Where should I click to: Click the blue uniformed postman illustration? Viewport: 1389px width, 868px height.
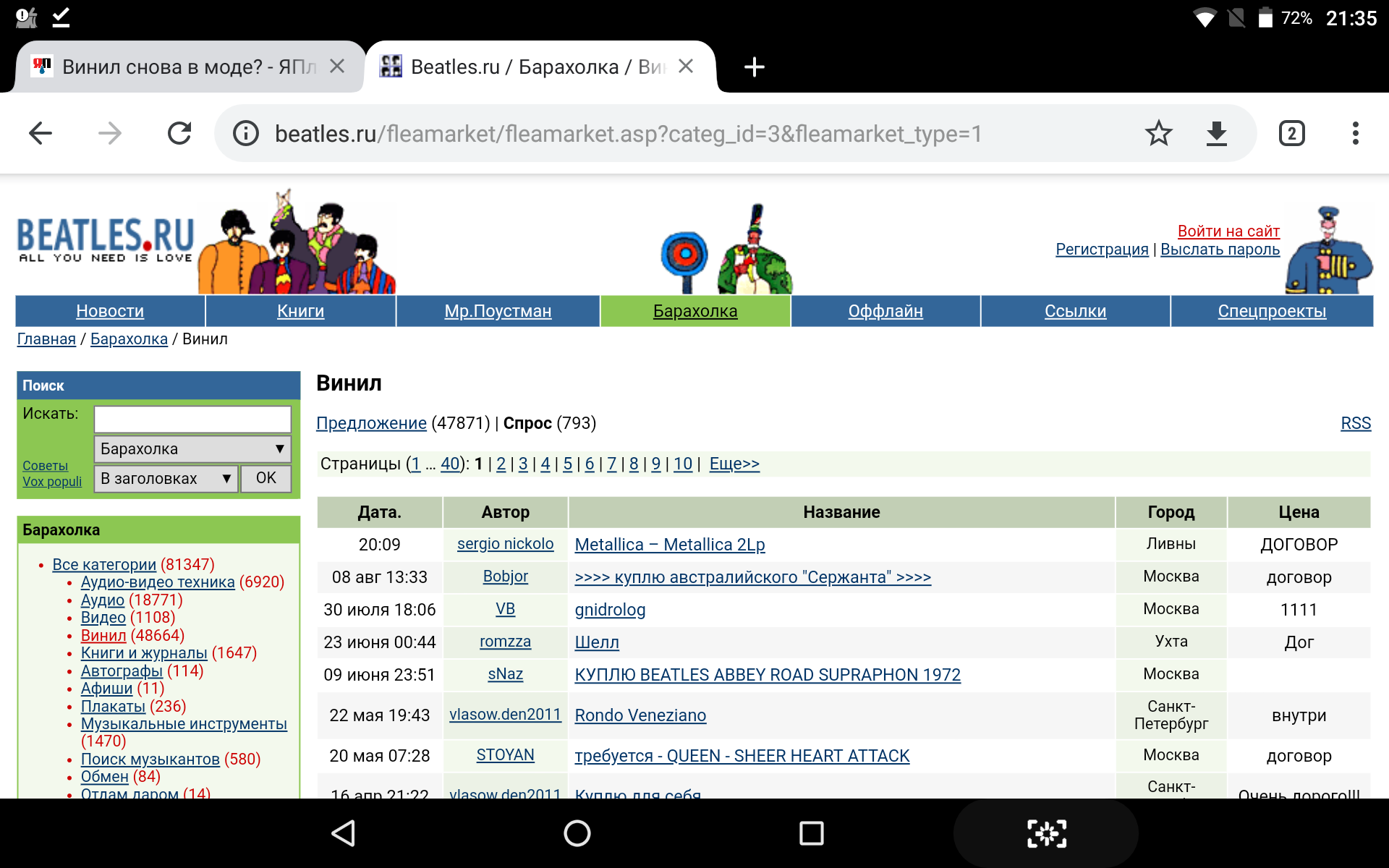(1329, 250)
